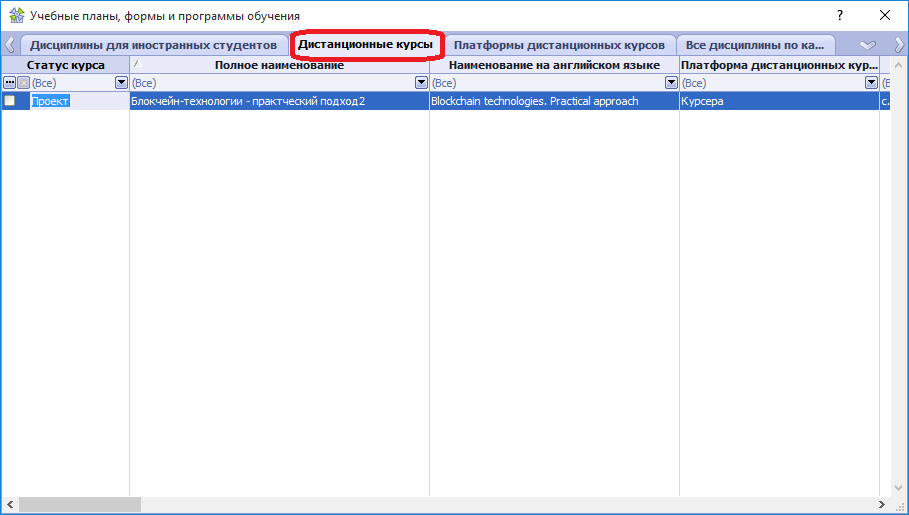This screenshot has width=909, height=515.
Task: Switch to Дисциплины для иностранных студентов tab
Action: click(153, 45)
